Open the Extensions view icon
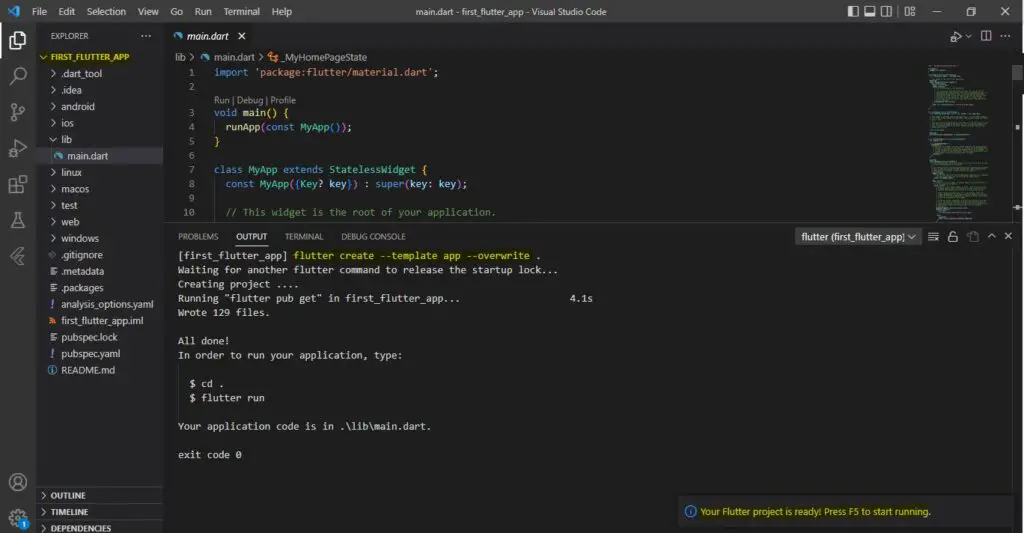 pos(18,184)
